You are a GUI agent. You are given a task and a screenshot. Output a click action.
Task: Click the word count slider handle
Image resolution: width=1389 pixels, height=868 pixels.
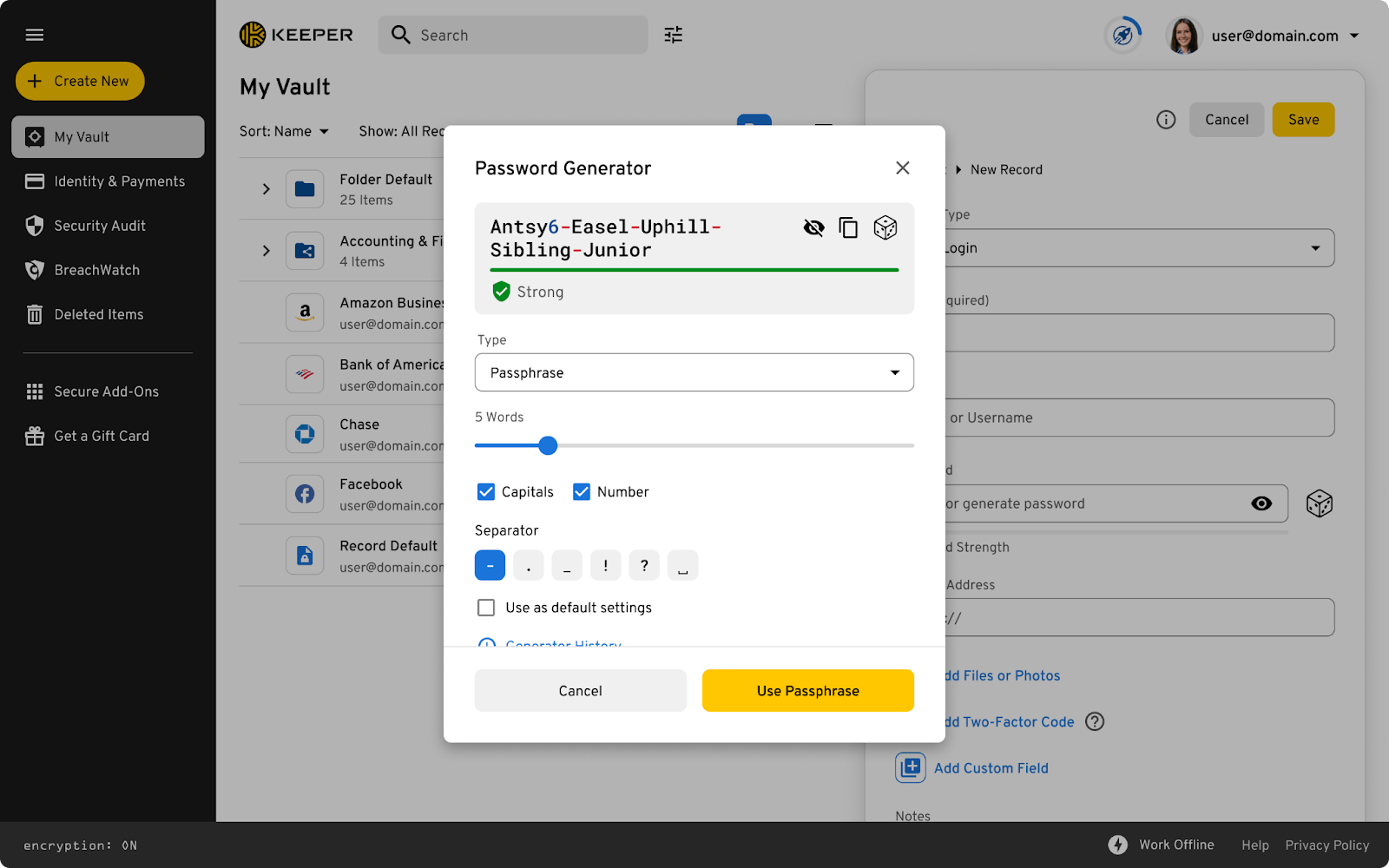click(x=548, y=446)
